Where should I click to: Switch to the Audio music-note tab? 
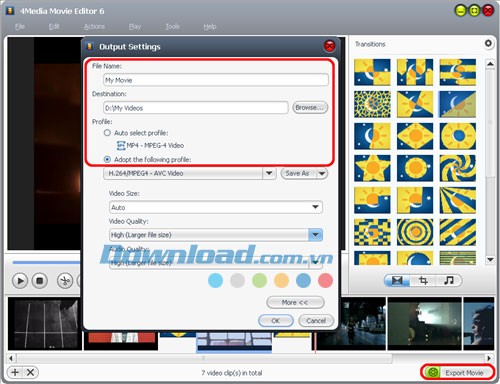tap(449, 281)
